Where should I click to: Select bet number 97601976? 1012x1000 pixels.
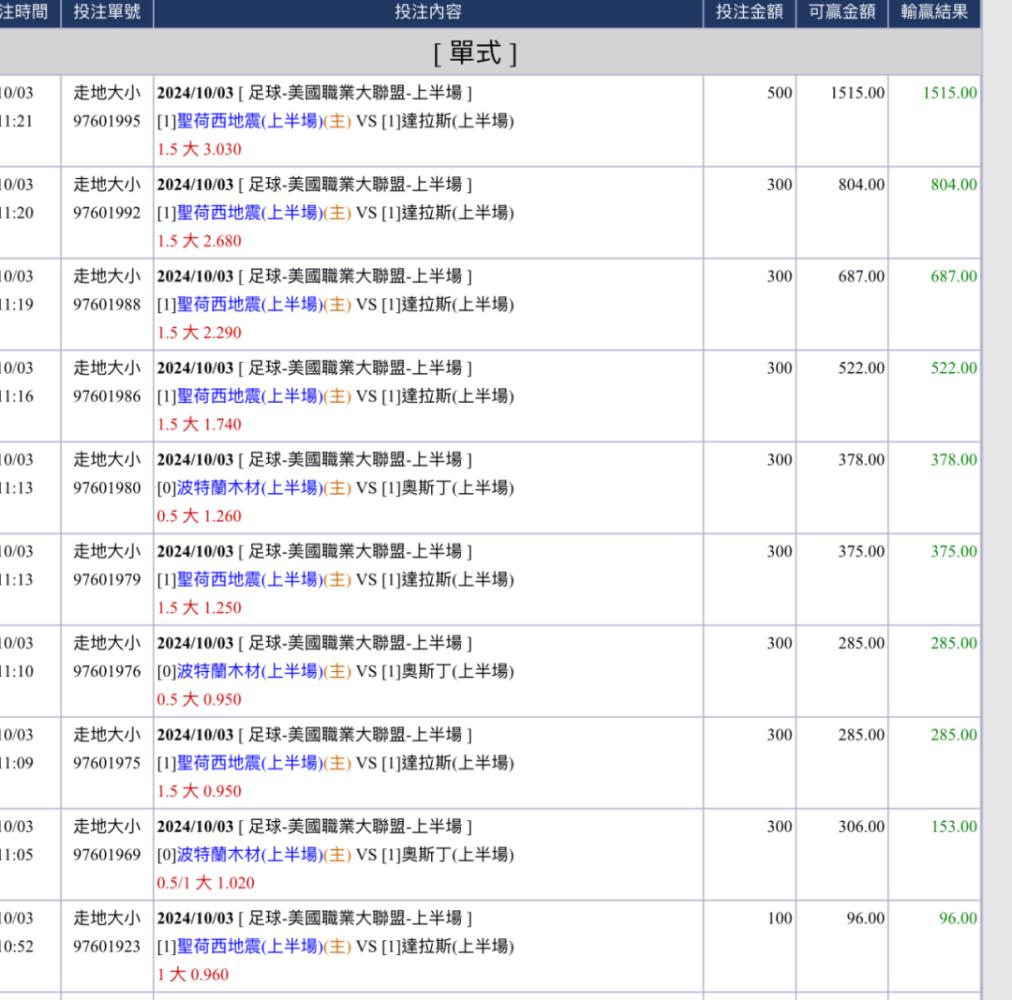click(x=106, y=671)
